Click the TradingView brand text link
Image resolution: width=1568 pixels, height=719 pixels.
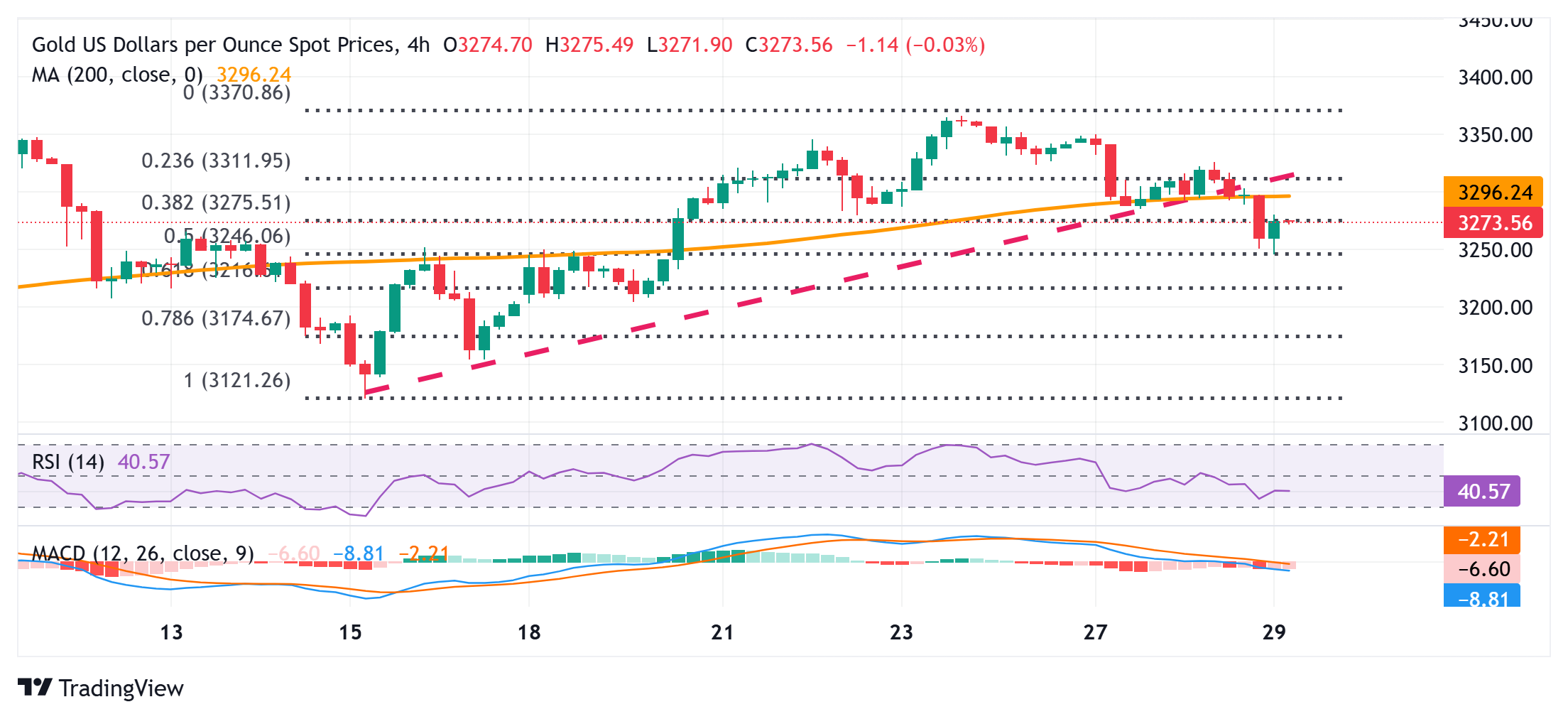pos(121,688)
